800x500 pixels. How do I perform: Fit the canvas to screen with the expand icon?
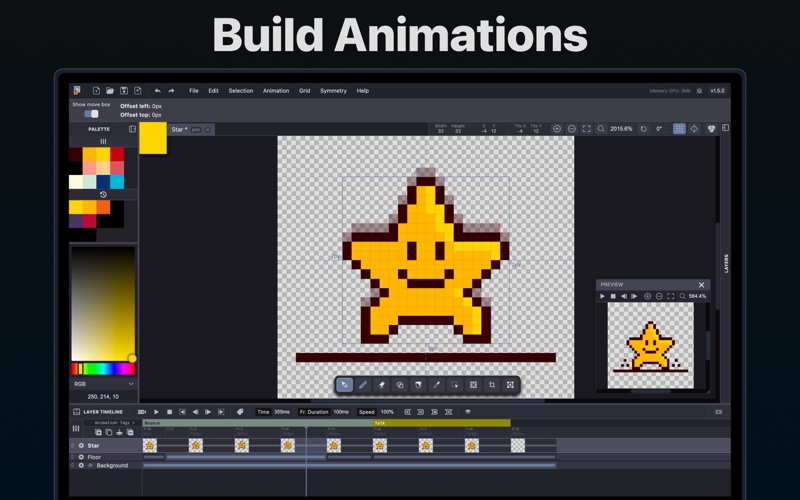coord(586,129)
